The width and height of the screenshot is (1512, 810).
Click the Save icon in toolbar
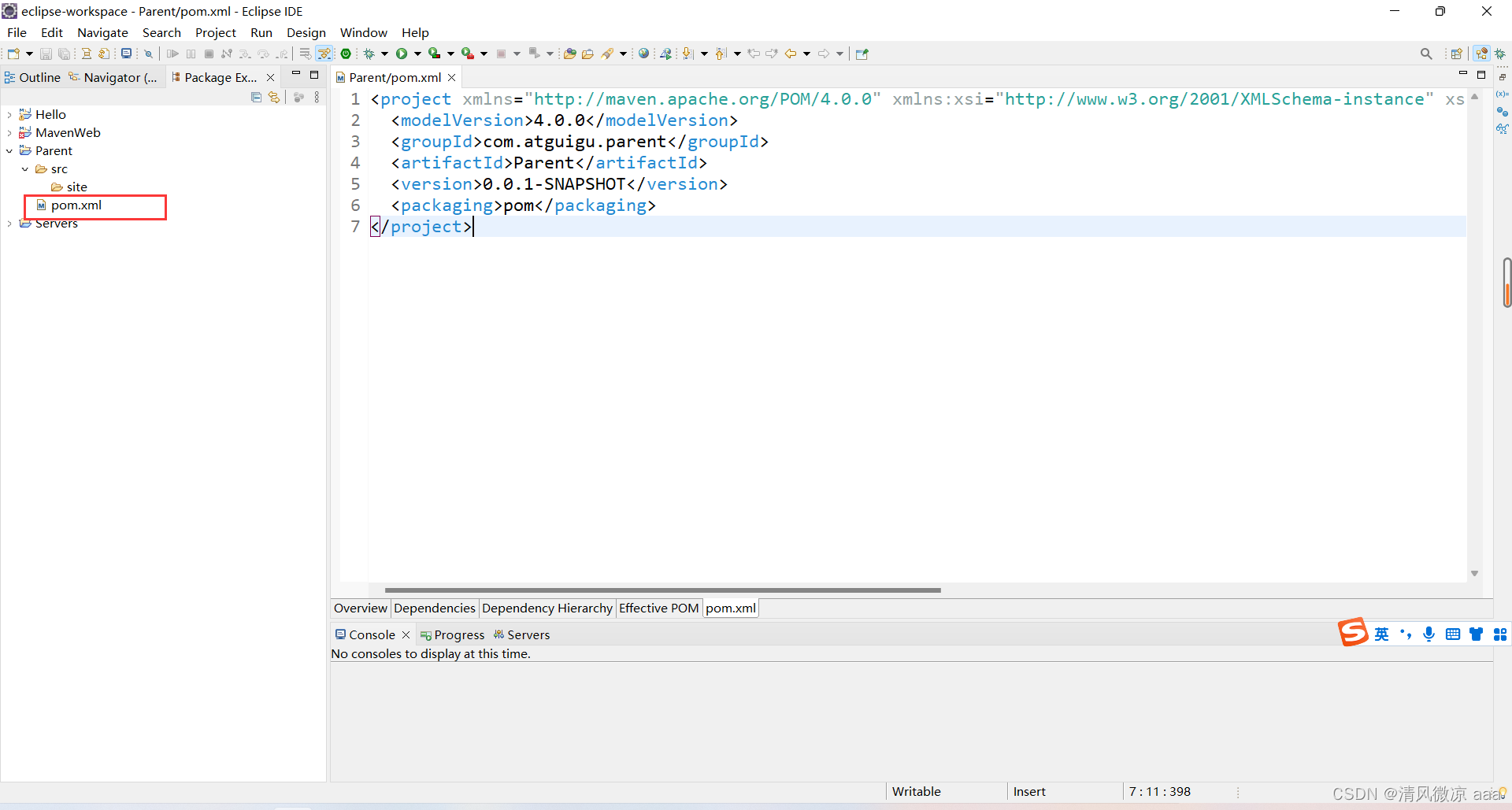[46, 54]
